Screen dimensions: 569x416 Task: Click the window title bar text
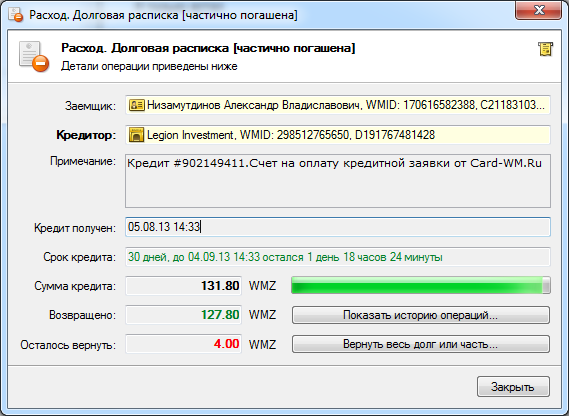click(163, 15)
